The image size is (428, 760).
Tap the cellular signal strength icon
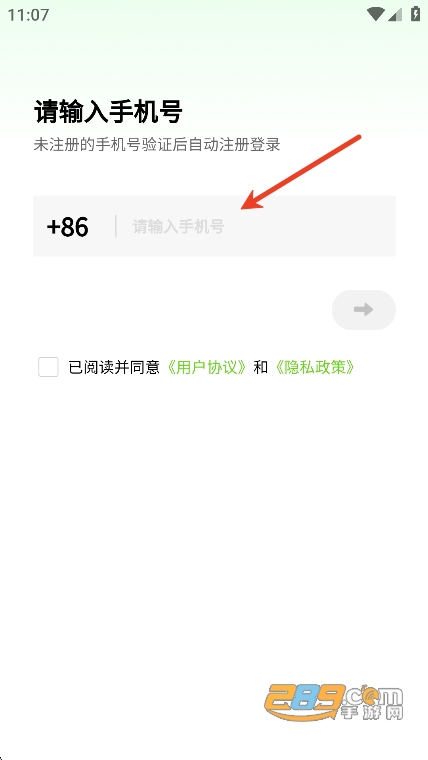click(395, 15)
